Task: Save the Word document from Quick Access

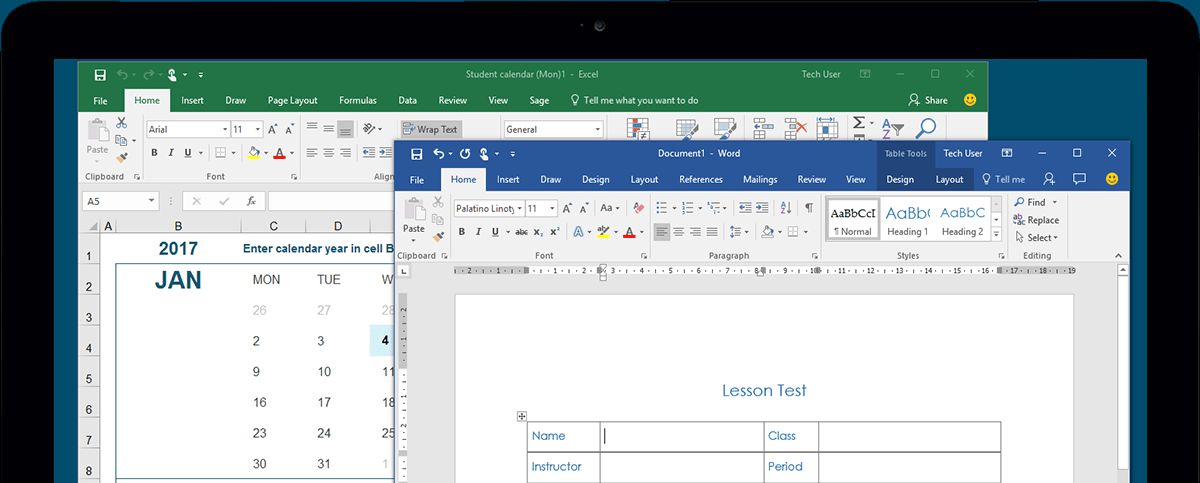Action: [416, 153]
